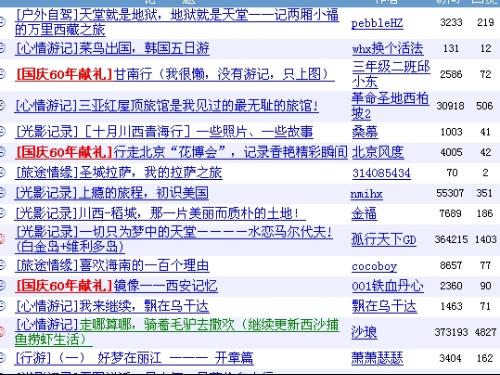The image size is (500, 375).
Task: Open the thread 圣城拉萨，我的拉萨之旅
Action: tap(119, 173)
